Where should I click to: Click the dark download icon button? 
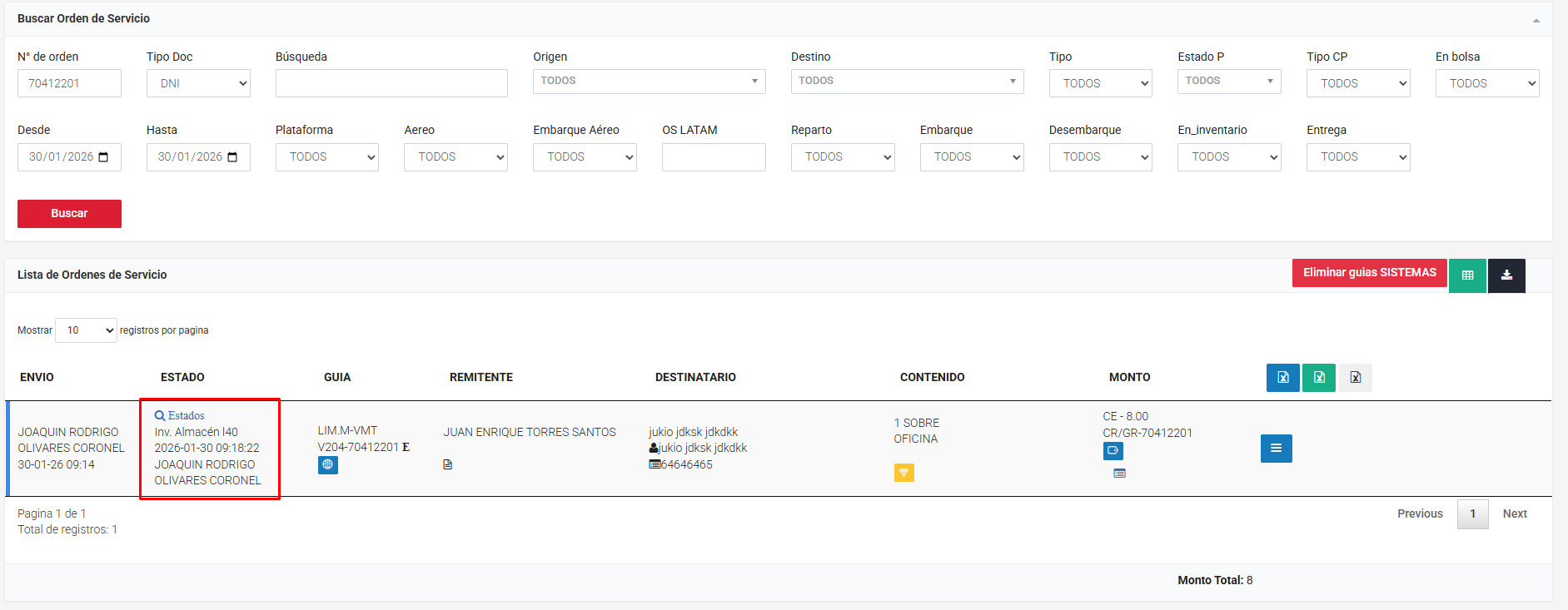click(x=1506, y=275)
